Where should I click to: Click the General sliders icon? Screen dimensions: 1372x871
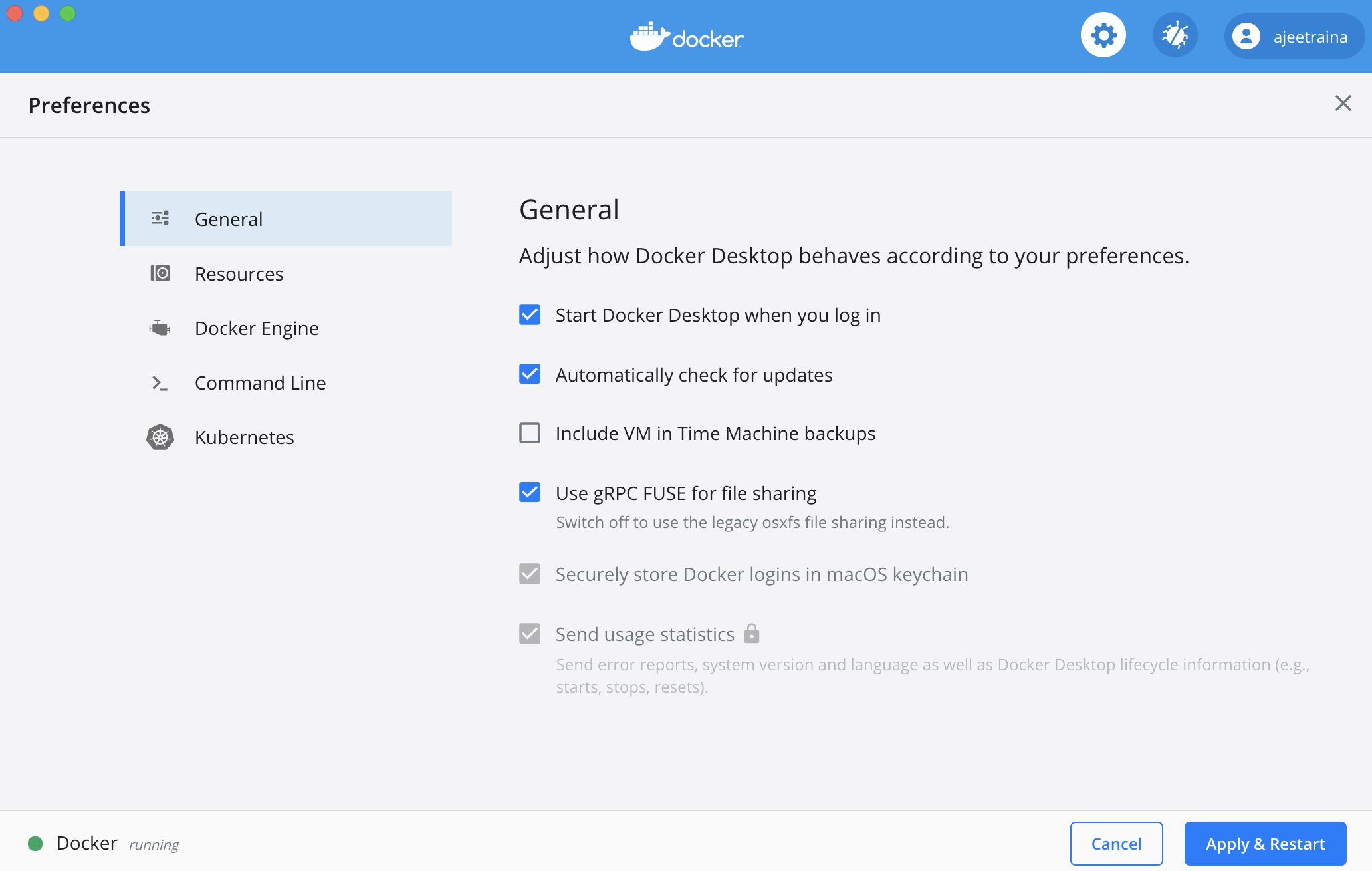click(160, 219)
